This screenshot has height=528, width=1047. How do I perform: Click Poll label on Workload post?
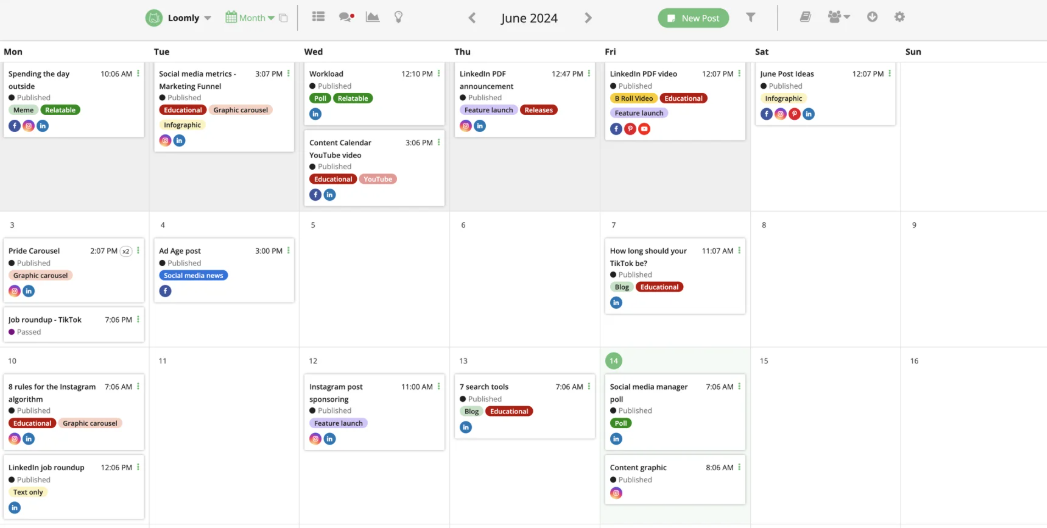click(321, 98)
